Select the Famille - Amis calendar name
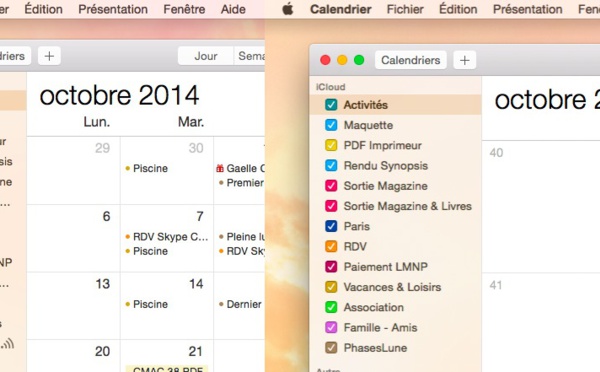The image size is (600, 372). pyautogui.click(x=380, y=328)
